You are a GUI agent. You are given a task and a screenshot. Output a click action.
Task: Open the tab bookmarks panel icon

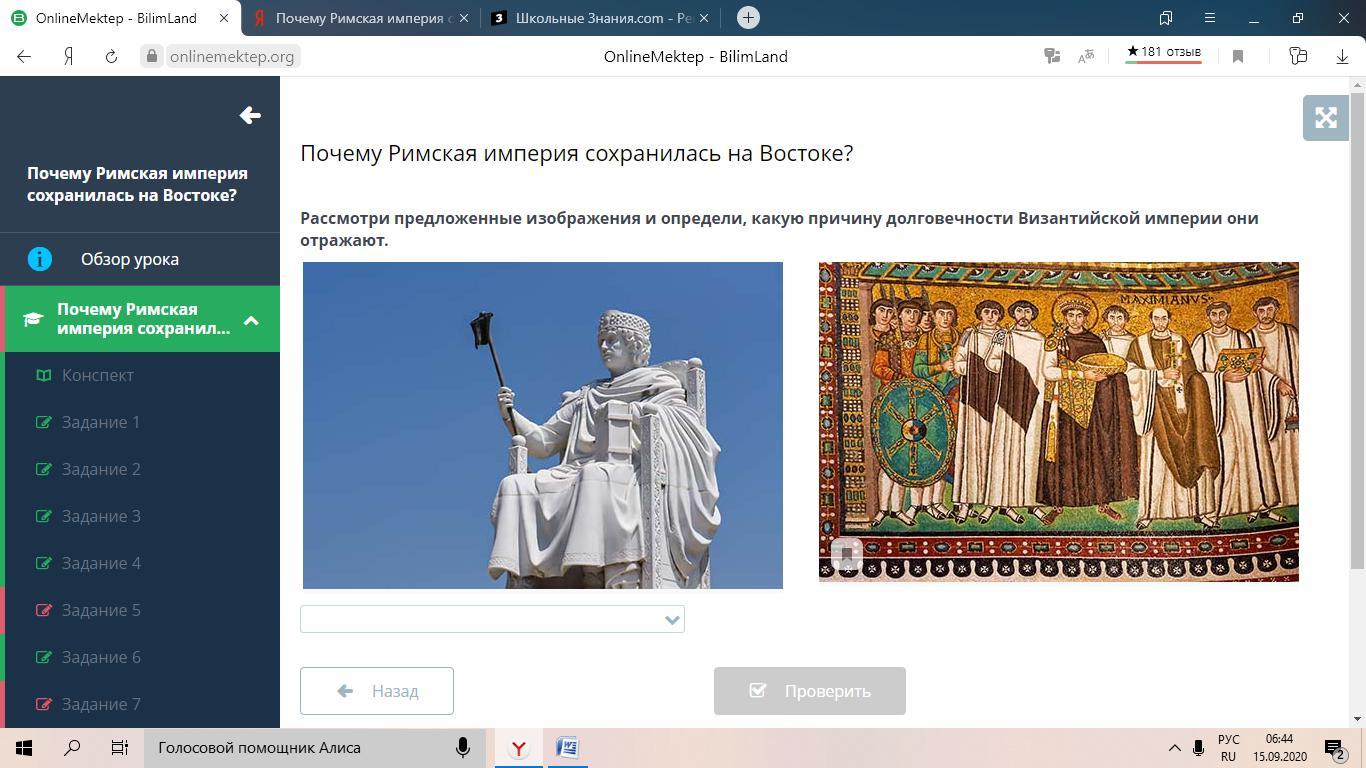1166,18
